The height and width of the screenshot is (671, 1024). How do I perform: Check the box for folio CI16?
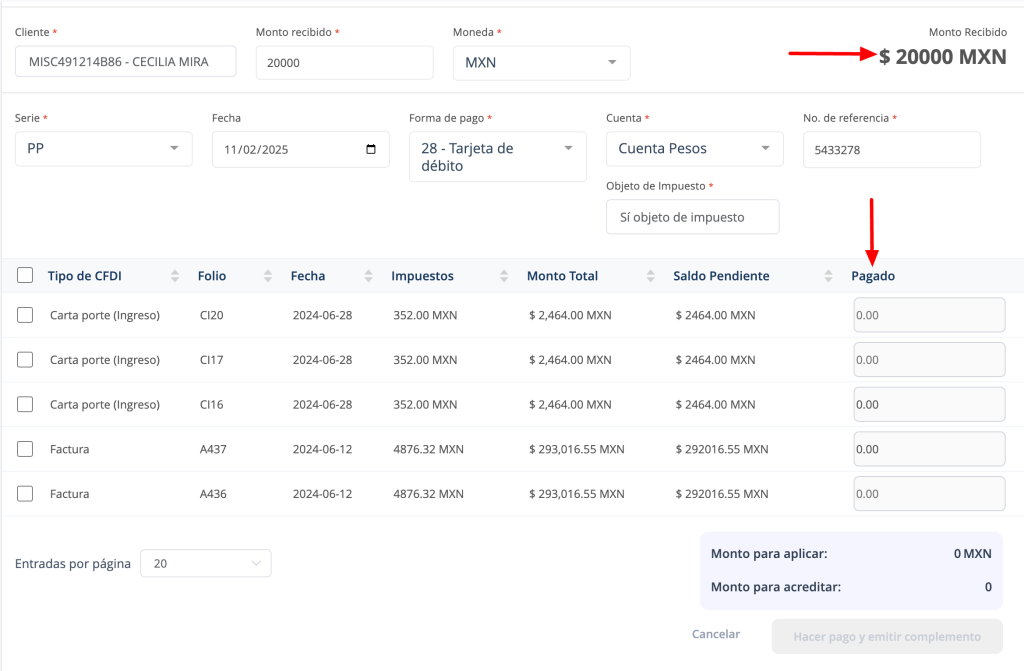(25, 404)
